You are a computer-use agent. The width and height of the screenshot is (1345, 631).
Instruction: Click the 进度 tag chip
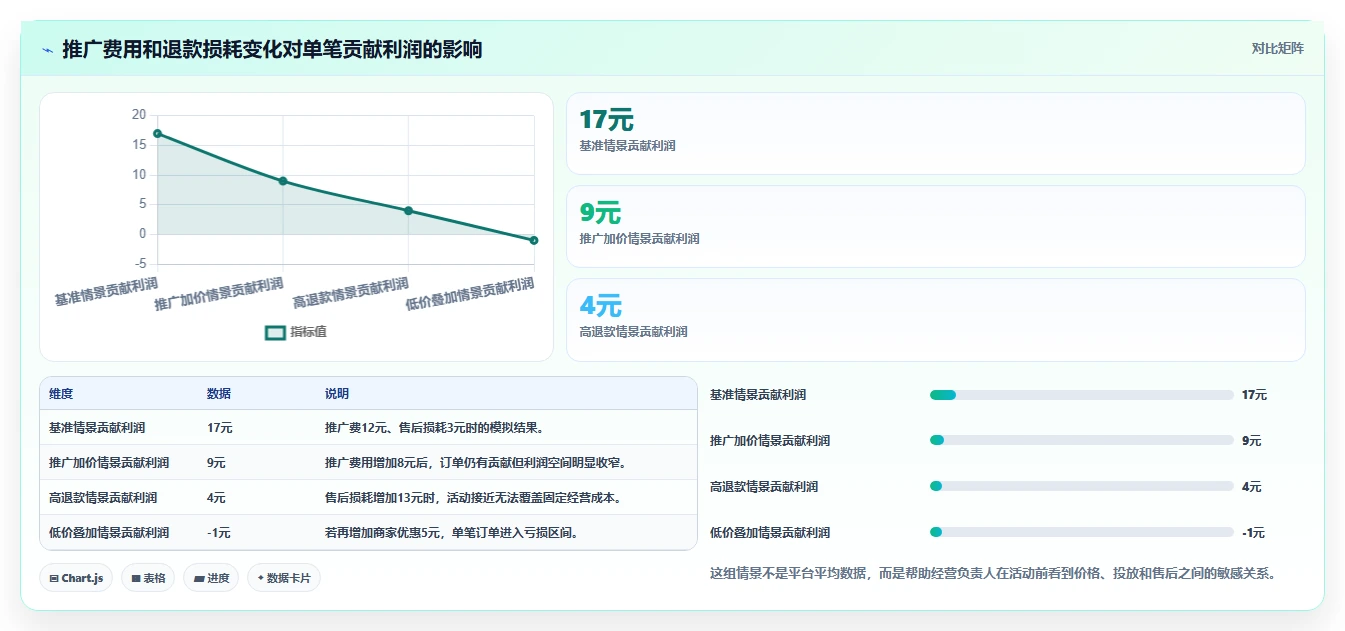(211, 578)
